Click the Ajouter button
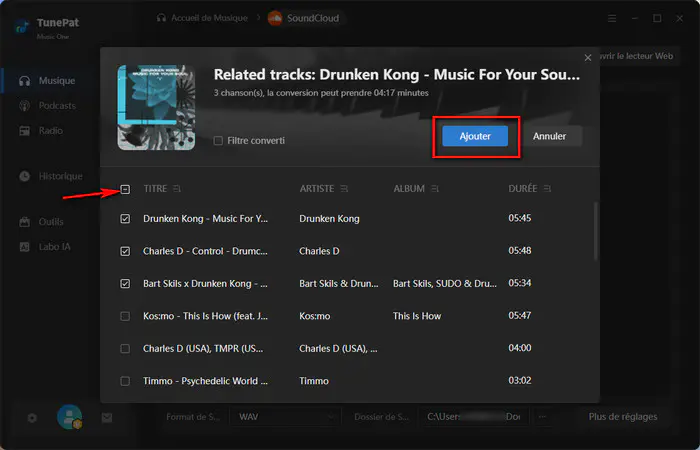 pos(475,136)
